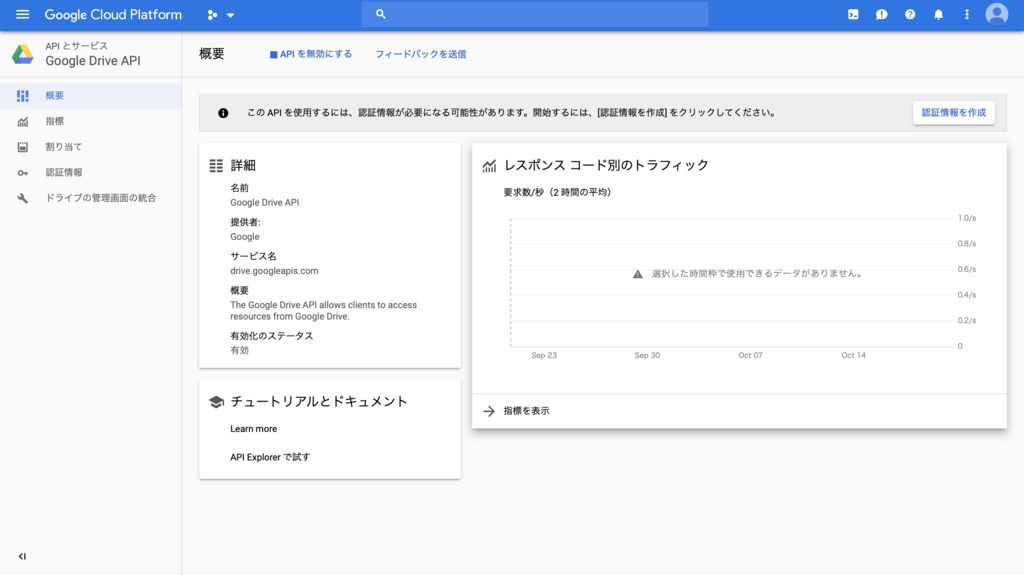Click 認証情報を作成 button
The height and width of the screenshot is (575, 1024).
[953, 112]
